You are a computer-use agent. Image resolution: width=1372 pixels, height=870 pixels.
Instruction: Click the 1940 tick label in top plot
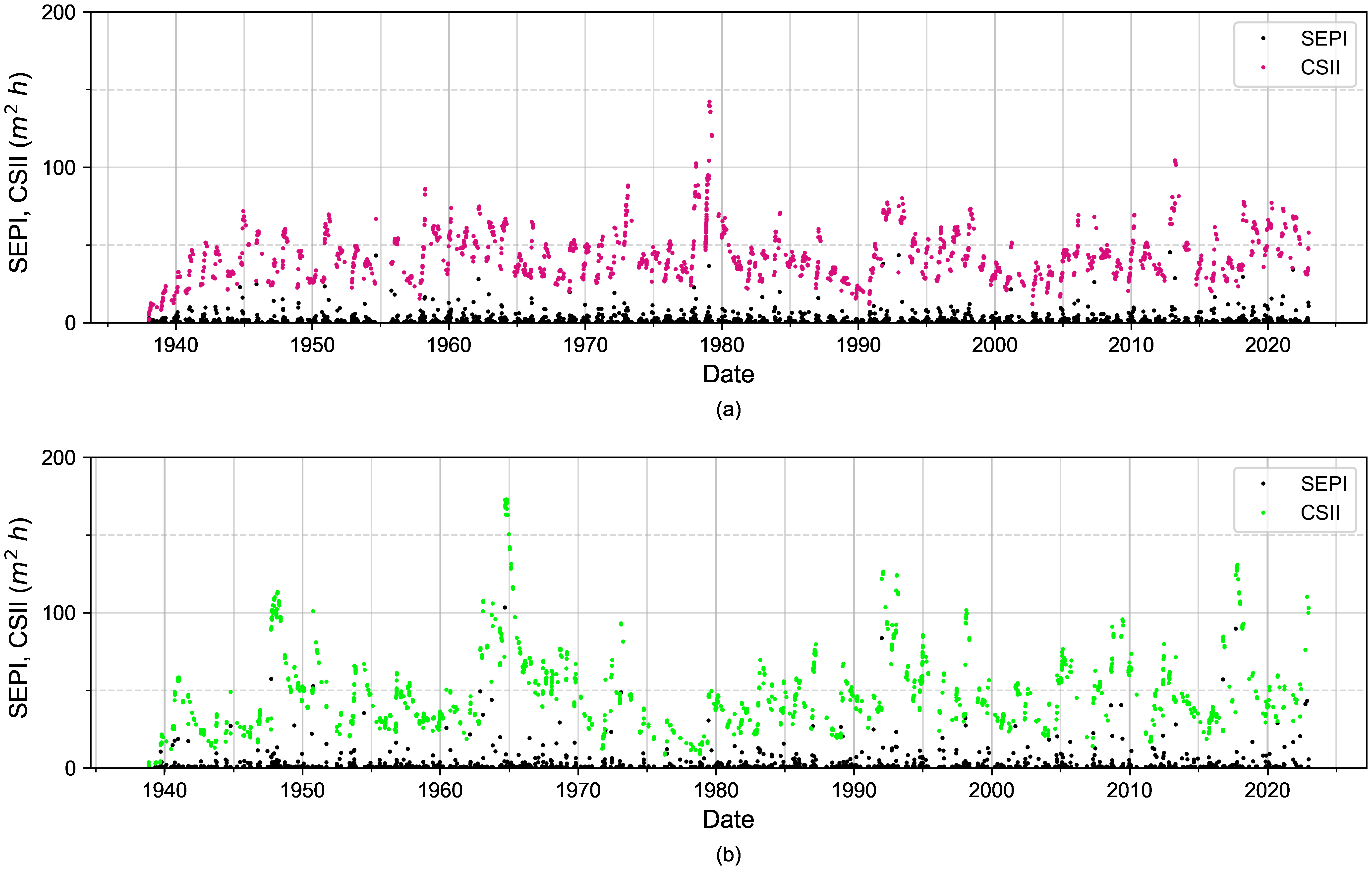tap(175, 345)
